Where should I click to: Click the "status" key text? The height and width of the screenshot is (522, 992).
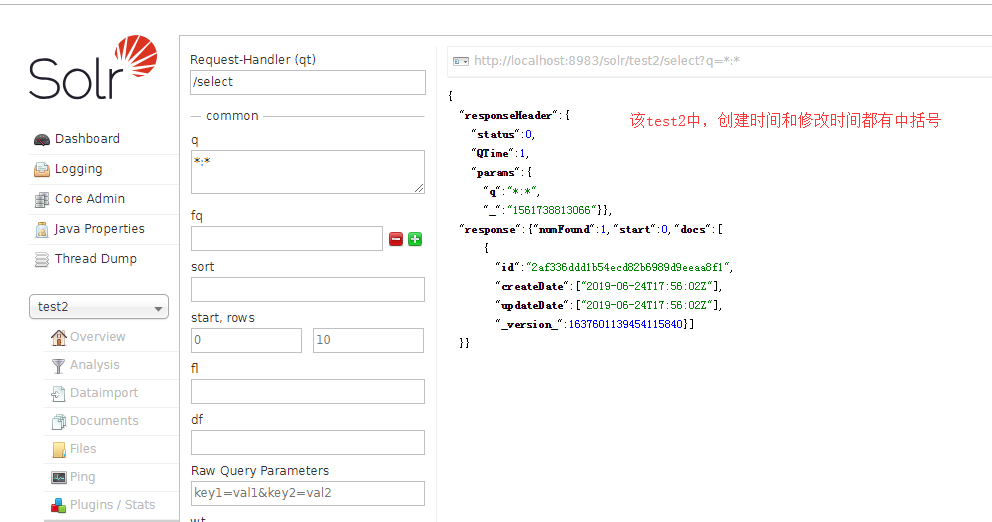point(495,134)
